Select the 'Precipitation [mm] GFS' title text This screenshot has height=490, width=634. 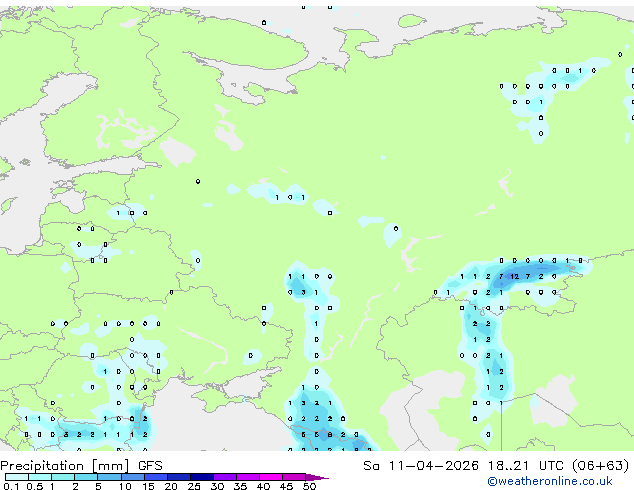[81, 466]
